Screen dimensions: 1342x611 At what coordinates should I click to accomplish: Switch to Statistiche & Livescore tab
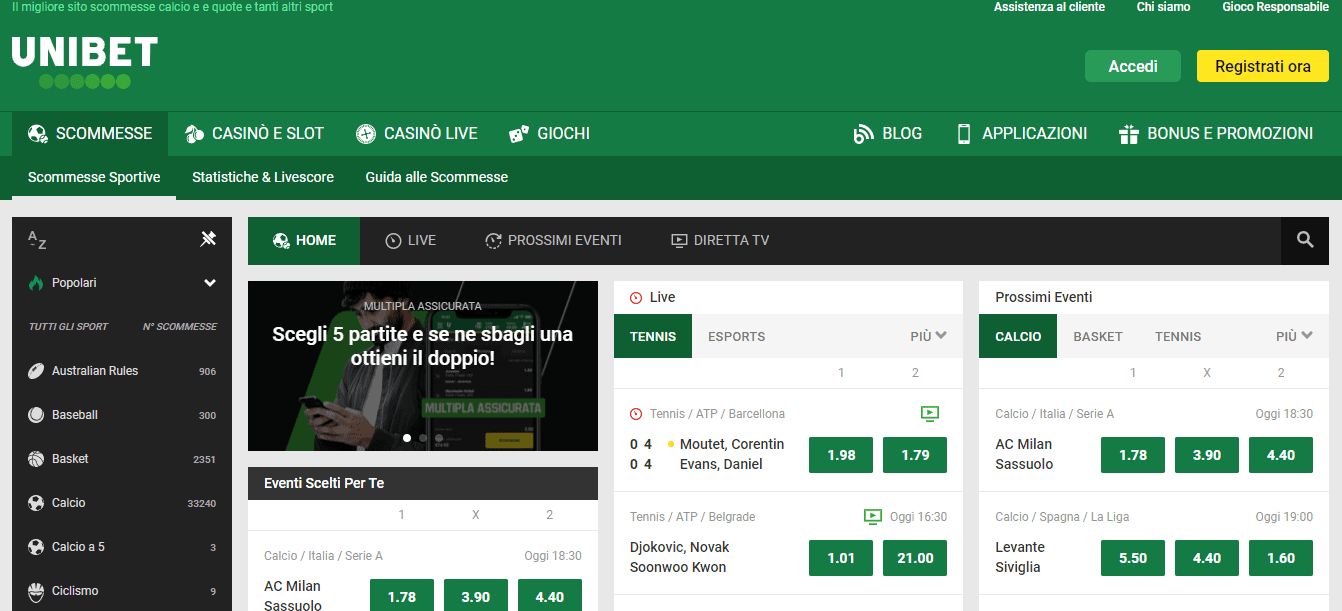click(263, 177)
